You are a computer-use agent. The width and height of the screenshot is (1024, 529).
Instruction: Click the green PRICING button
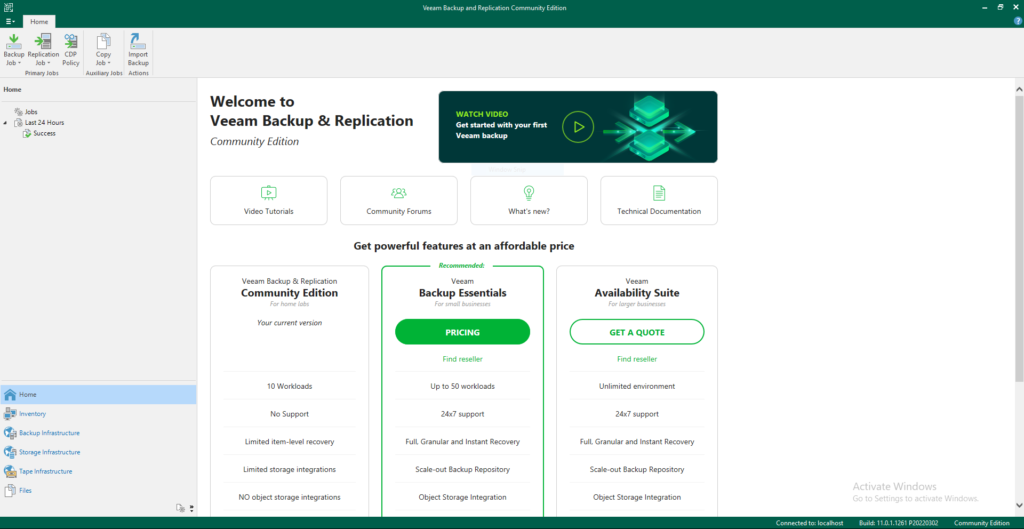462,332
